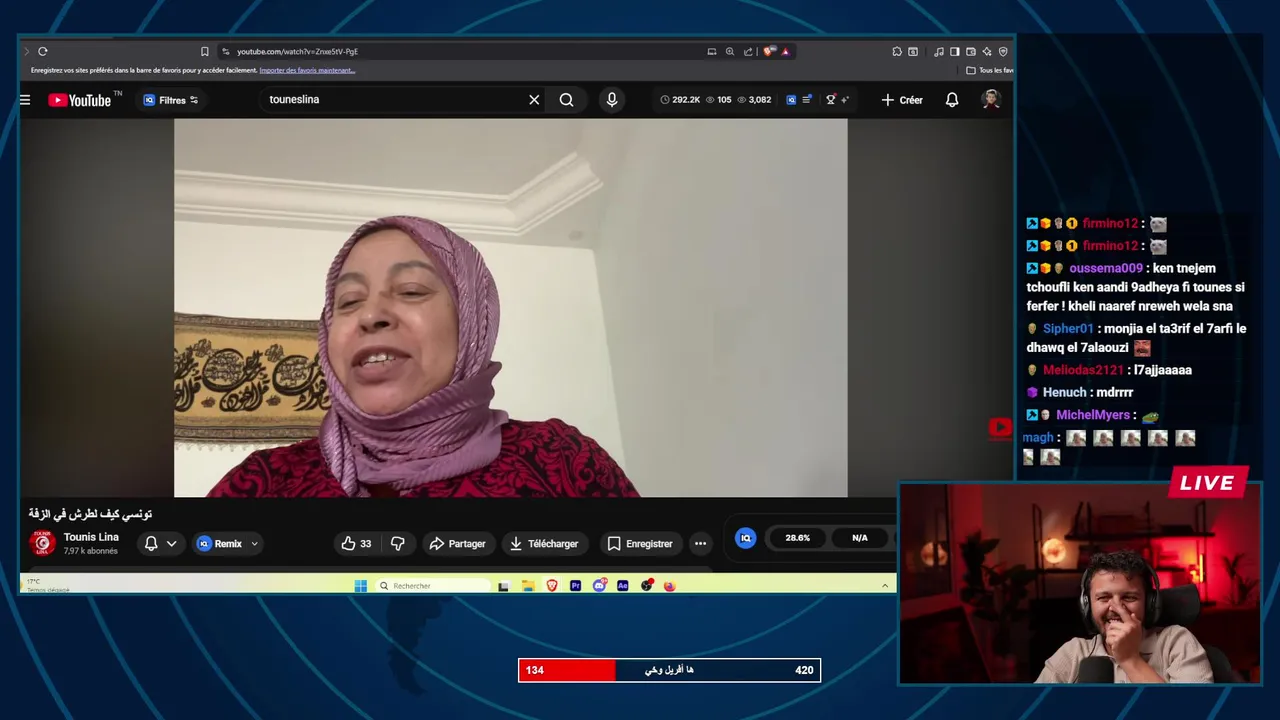This screenshot has width=1280, height=720.
Task: Click the vidIQ Remix button
Action: [220, 544]
